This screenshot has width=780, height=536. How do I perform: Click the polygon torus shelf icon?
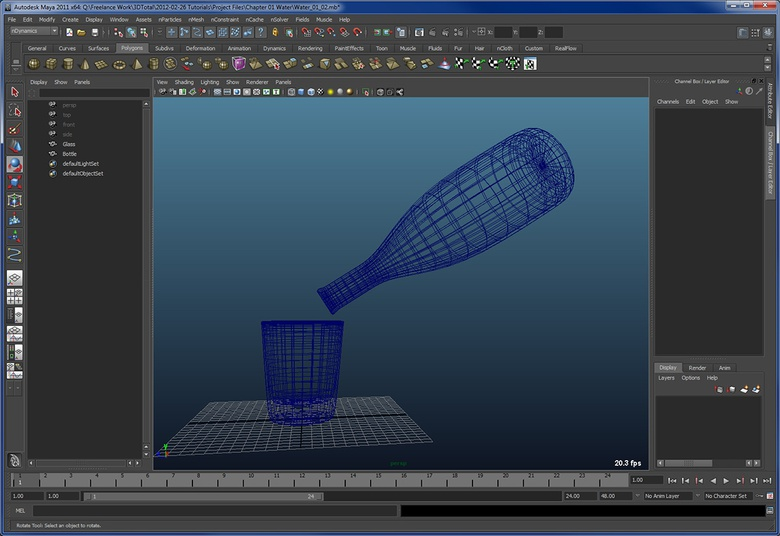pos(119,64)
